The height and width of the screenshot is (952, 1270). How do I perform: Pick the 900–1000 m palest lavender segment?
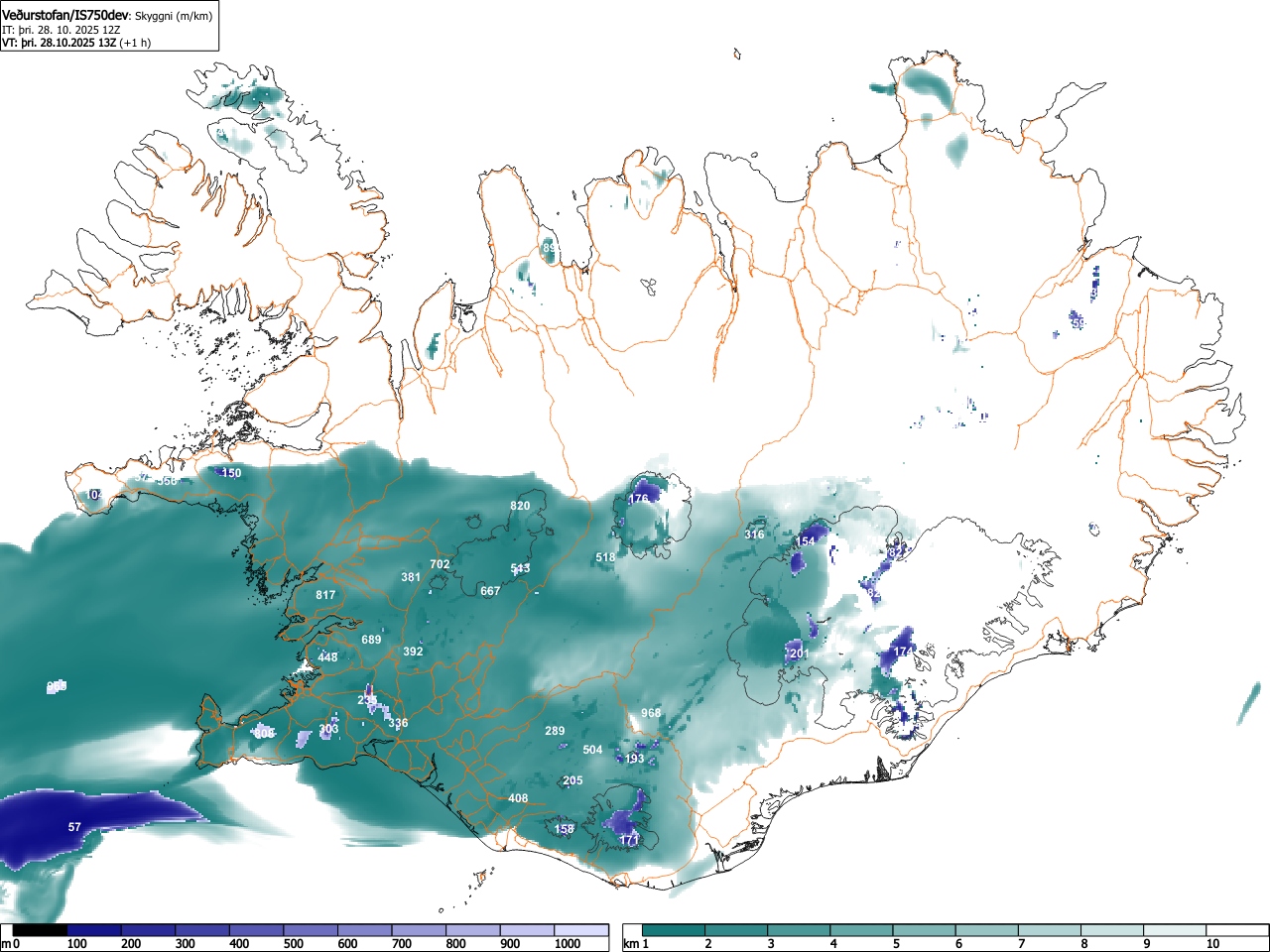527,930
